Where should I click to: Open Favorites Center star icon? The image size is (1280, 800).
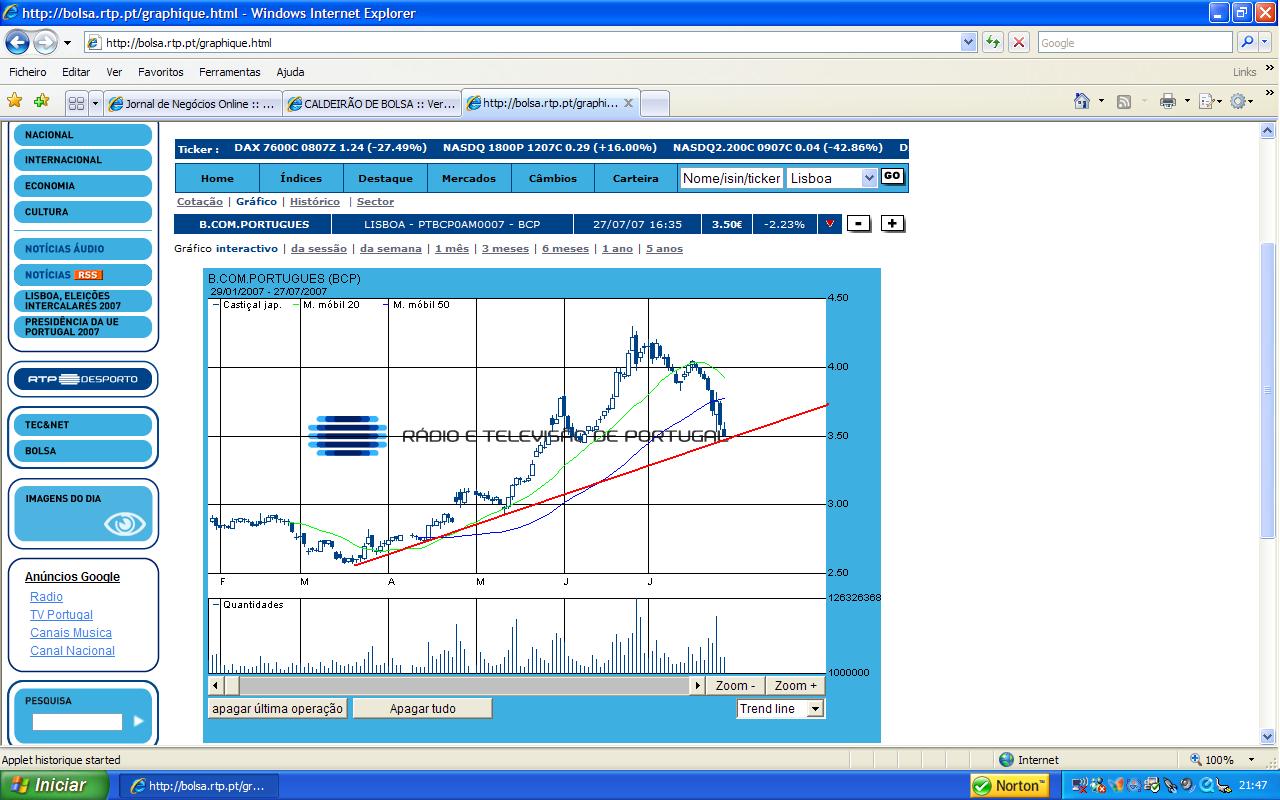[x=14, y=101]
